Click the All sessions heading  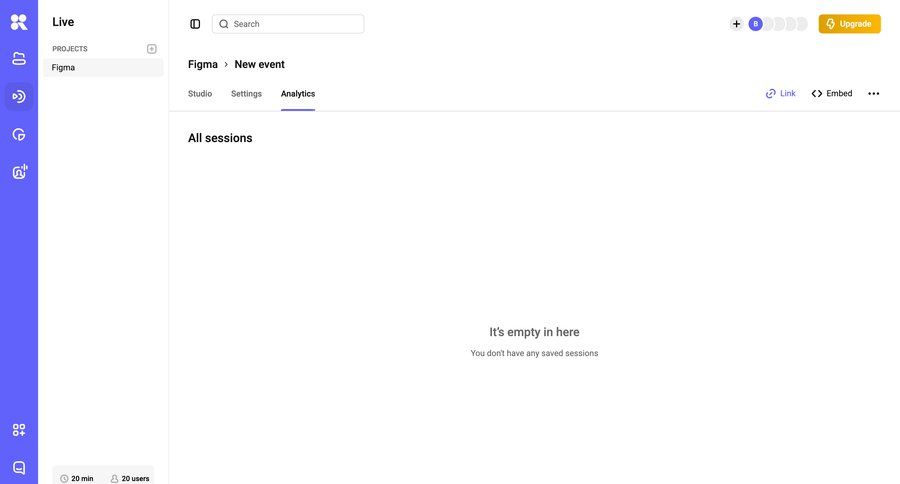[220, 138]
